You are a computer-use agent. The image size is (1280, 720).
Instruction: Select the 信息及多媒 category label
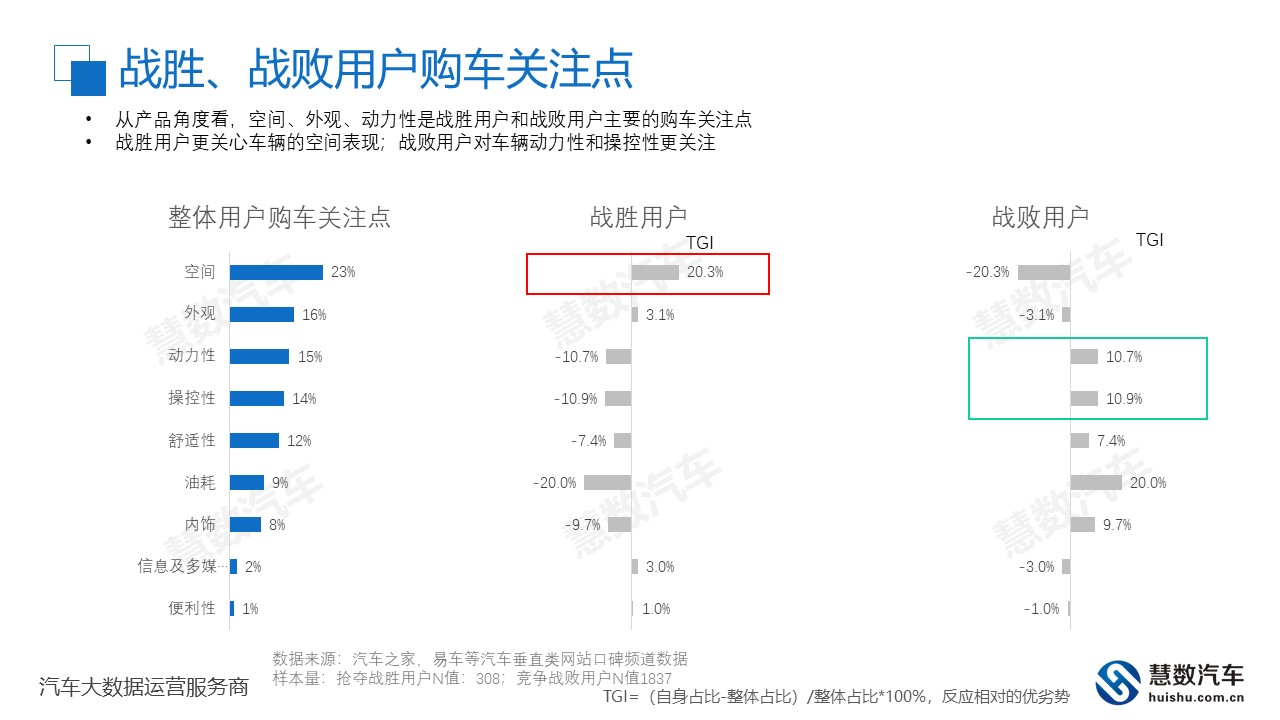tap(177, 566)
